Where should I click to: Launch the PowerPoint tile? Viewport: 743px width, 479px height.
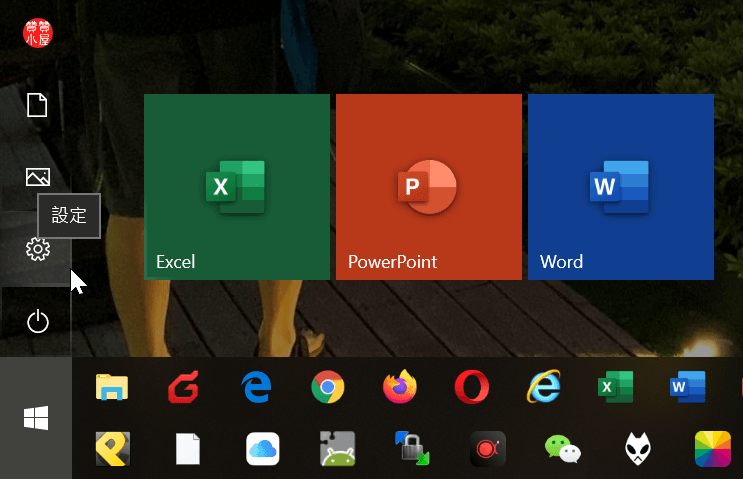coord(429,187)
